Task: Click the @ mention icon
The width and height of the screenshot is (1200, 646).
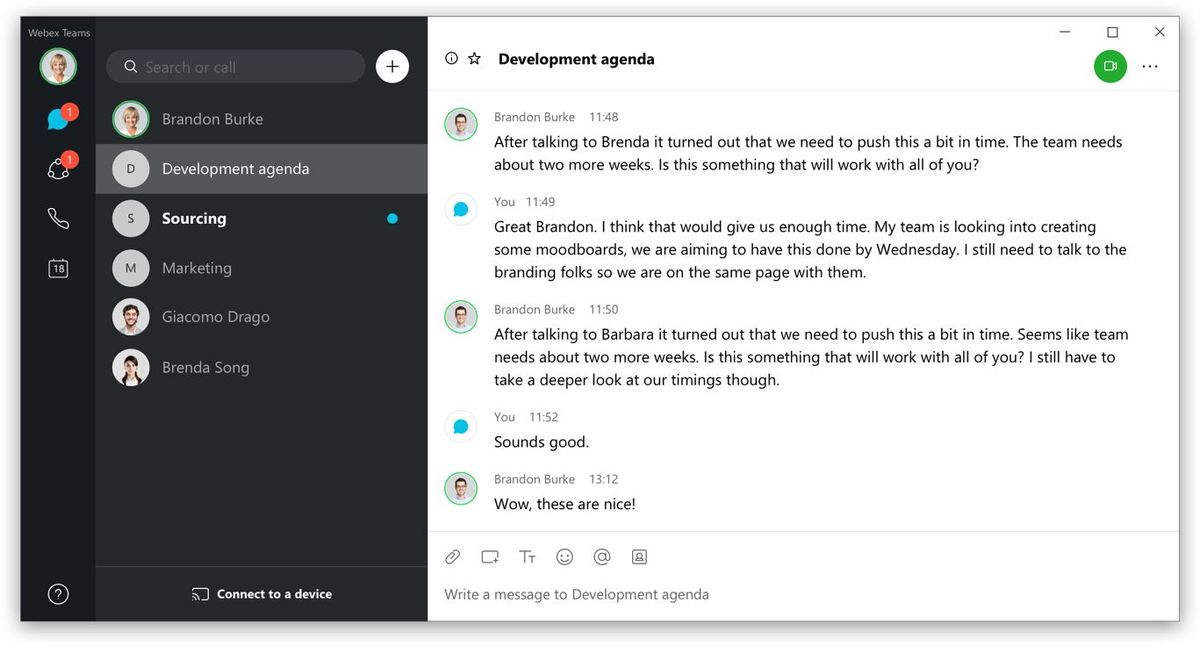Action: coord(602,557)
